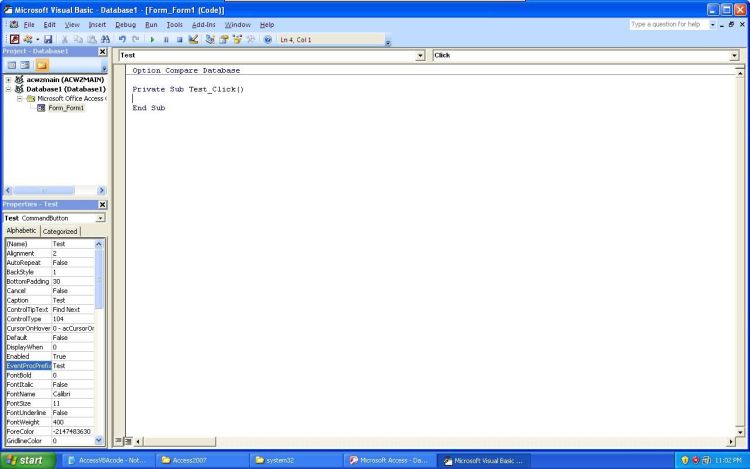
Task: Open the Windows start button
Action: click(x=28, y=460)
